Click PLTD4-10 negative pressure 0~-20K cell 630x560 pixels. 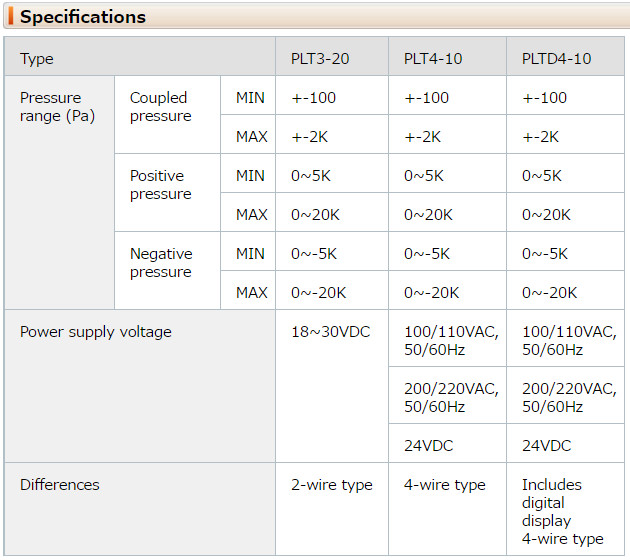(x=565, y=290)
